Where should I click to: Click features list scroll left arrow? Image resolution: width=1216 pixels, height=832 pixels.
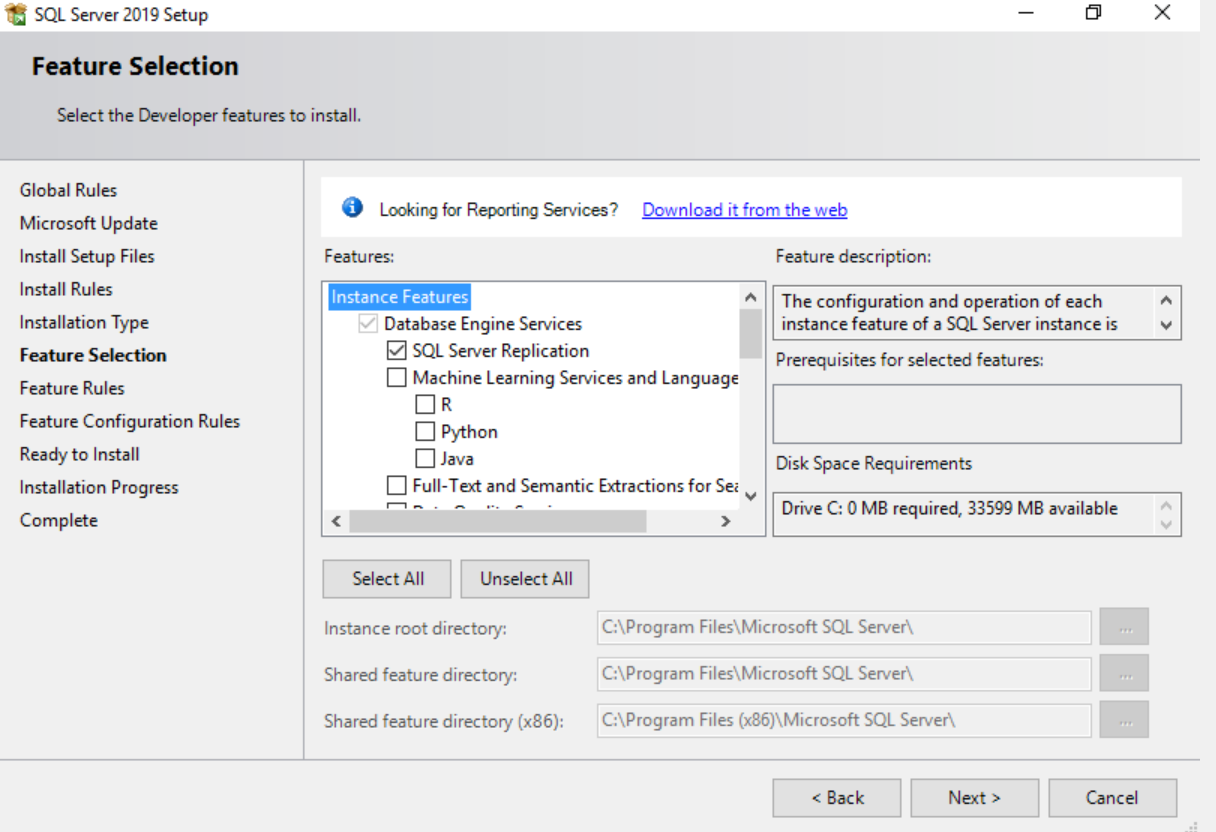335,522
